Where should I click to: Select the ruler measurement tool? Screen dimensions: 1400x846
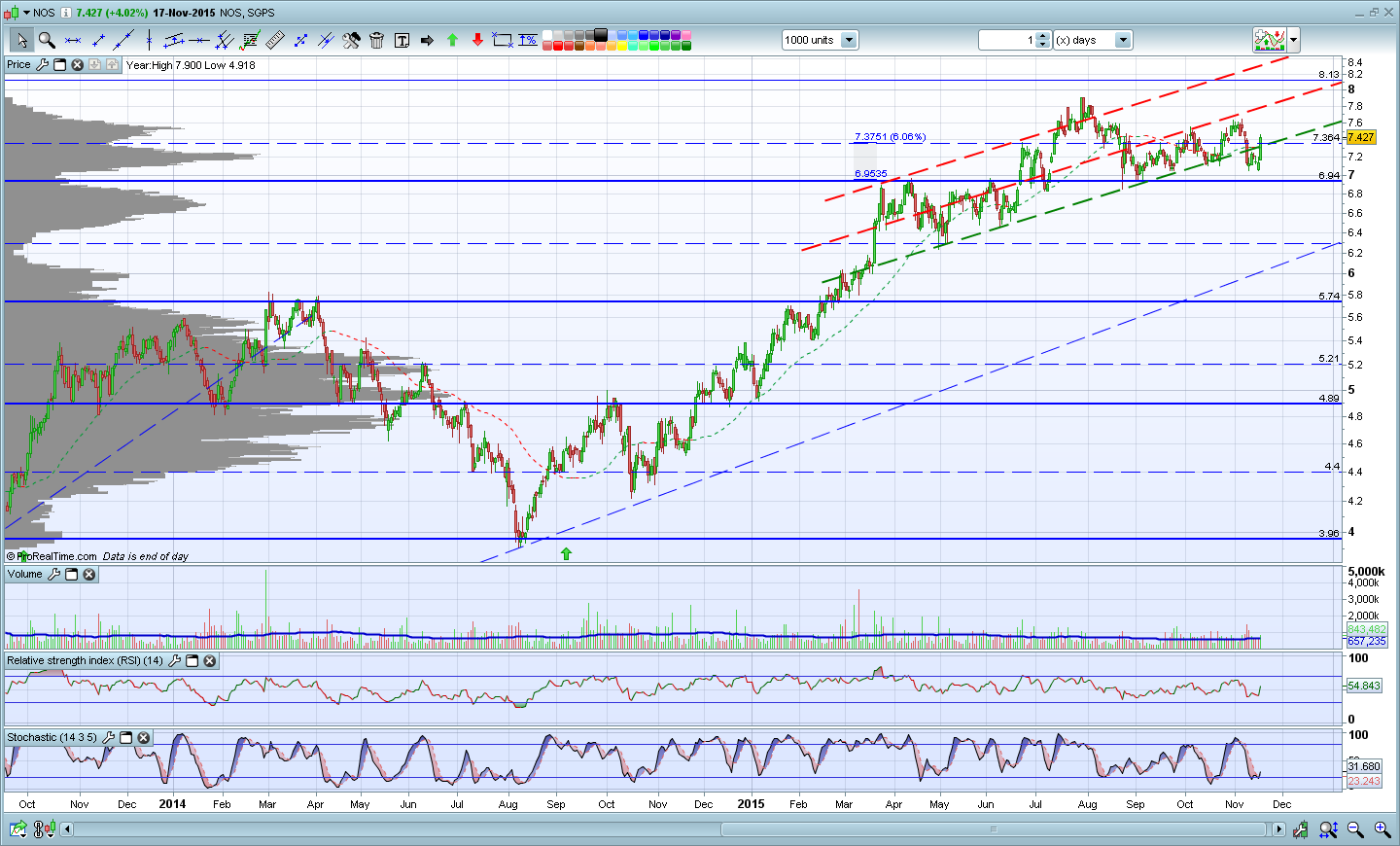275,40
